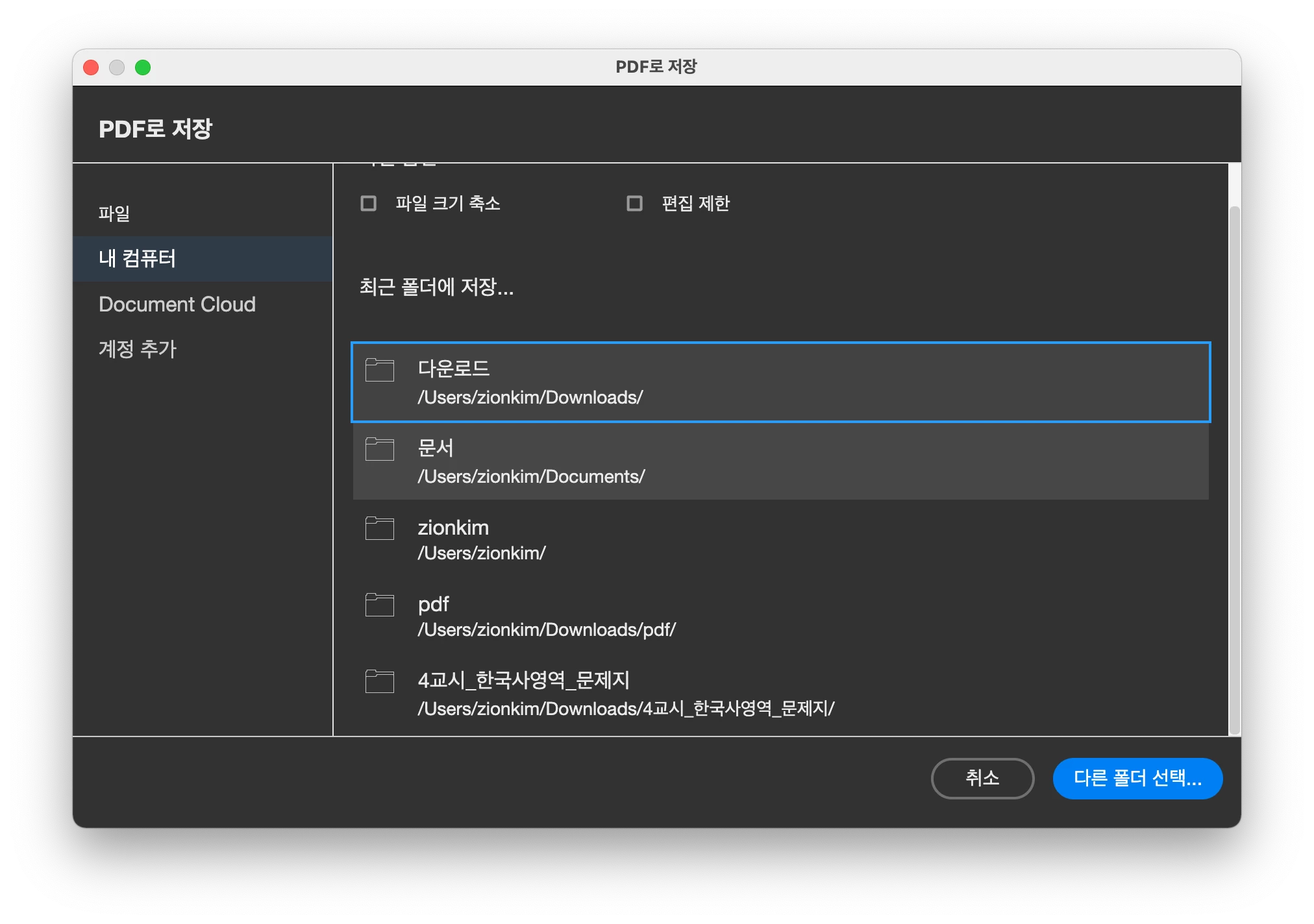Choose 계정 추가 in sidebar
The image size is (1314, 924).
click(138, 349)
